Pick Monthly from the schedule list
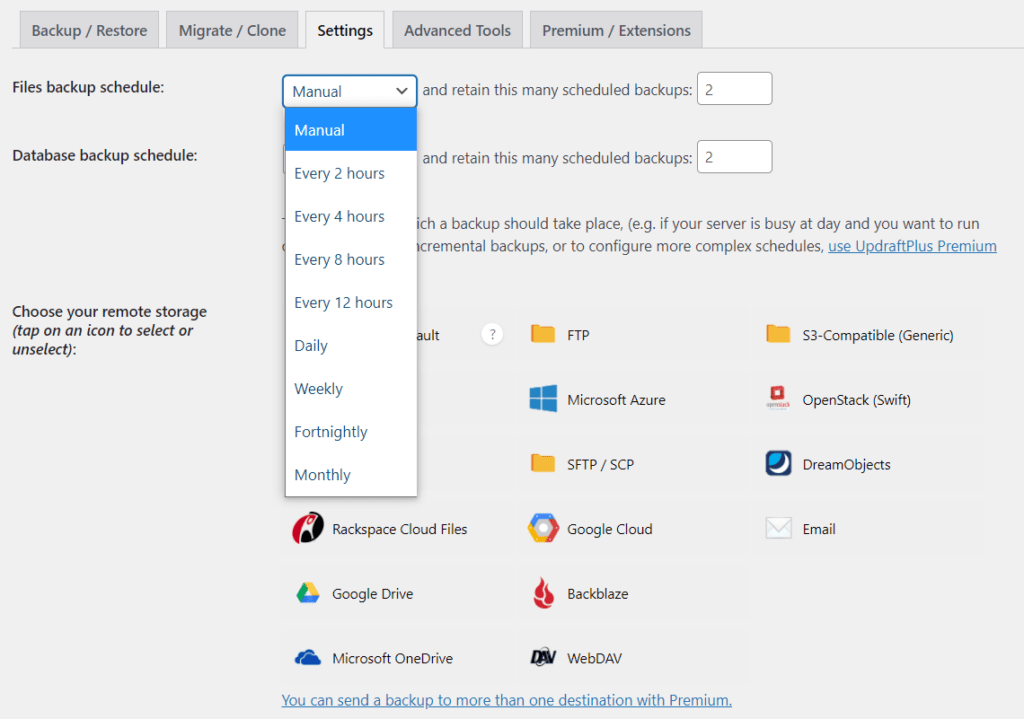1024x719 pixels. (x=351, y=475)
